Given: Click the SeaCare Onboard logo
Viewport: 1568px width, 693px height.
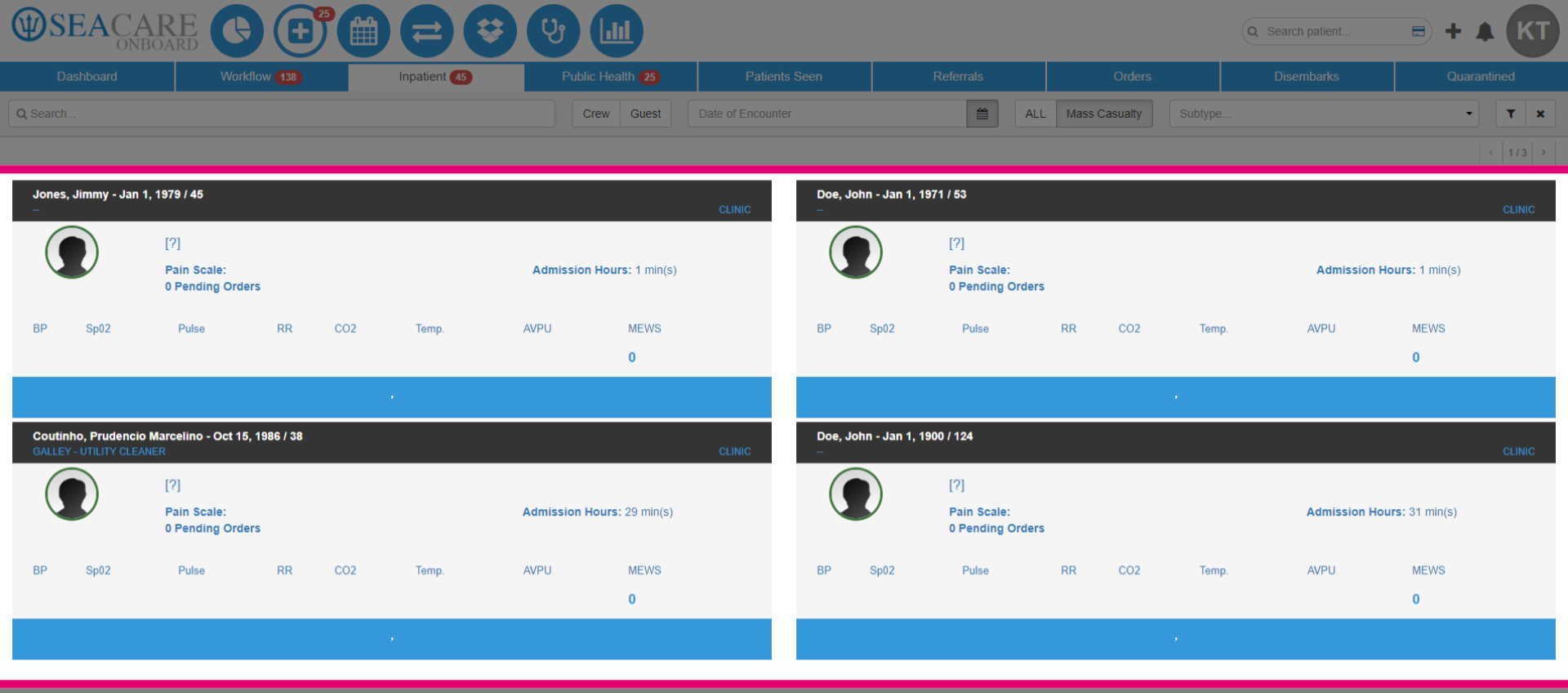Looking at the screenshot, I should click(x=105, y=31).
